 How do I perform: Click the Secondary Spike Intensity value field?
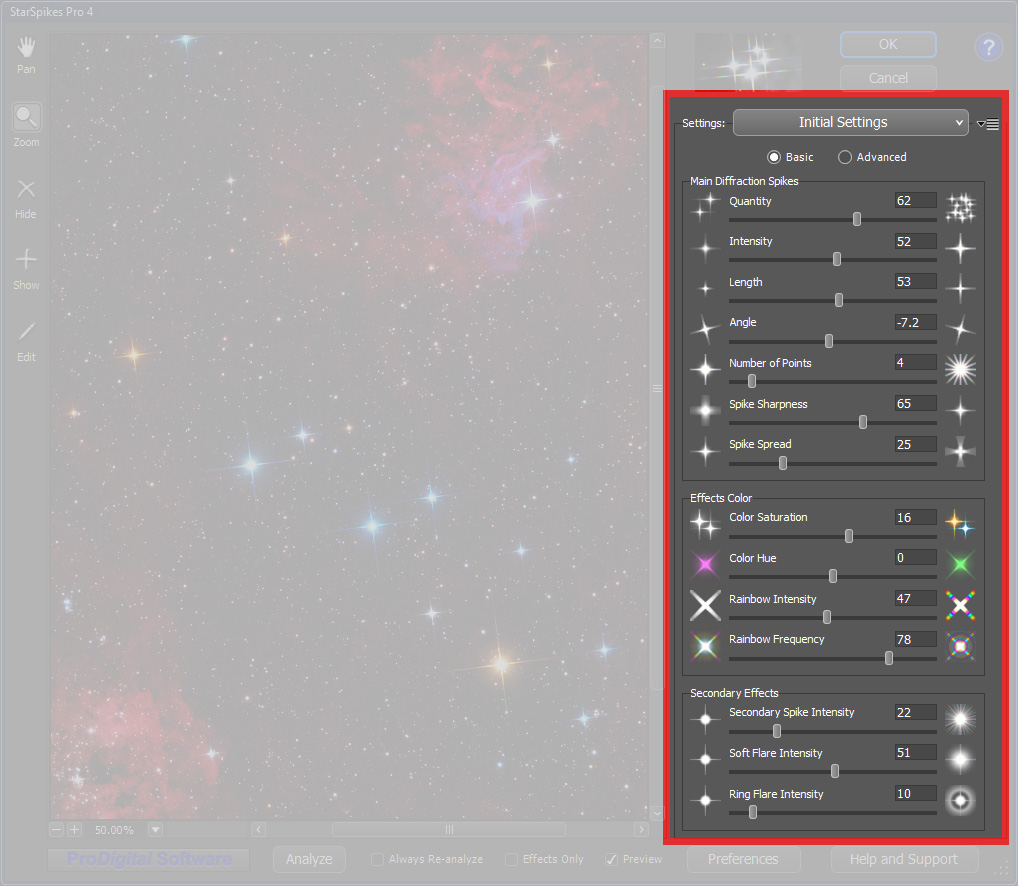(x=915, y=712)
